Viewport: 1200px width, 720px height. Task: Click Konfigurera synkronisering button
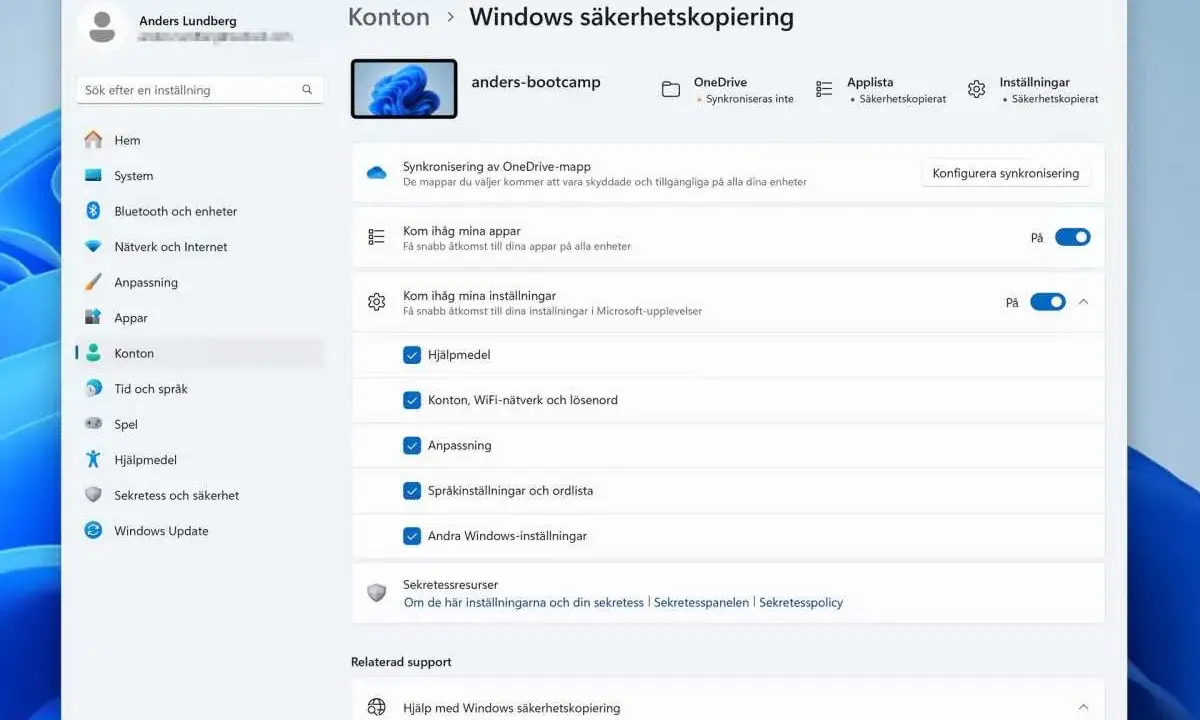pyautogui.click(x=1005, y=173)
